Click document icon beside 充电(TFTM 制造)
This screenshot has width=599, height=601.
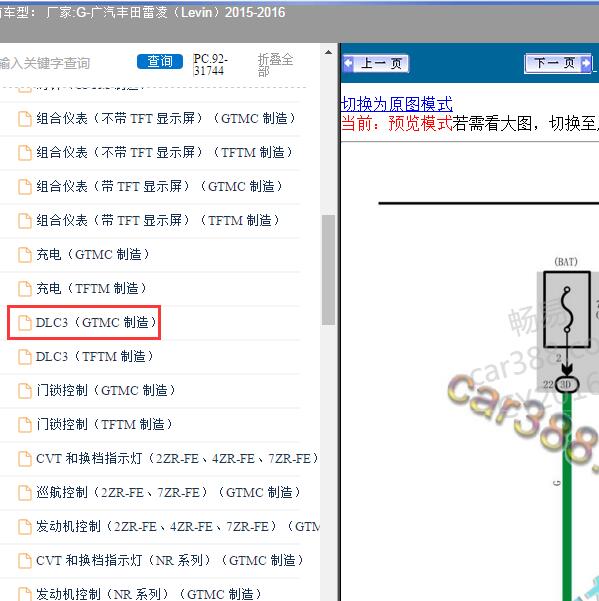(25, 289)
